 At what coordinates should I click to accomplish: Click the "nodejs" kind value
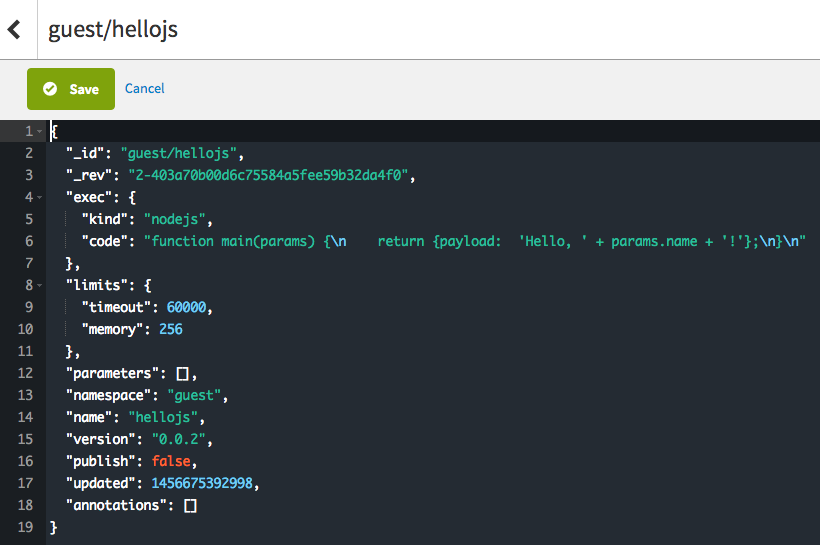pyautogui.click(x=178, y=219)
